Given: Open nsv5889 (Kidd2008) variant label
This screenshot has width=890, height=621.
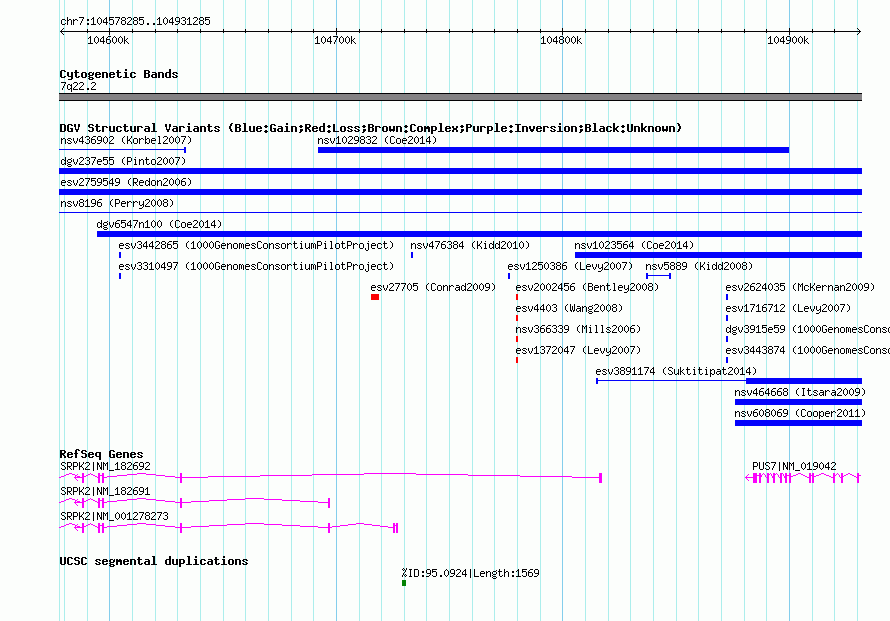Looking at the screenshot, I should tap(699, 266).
